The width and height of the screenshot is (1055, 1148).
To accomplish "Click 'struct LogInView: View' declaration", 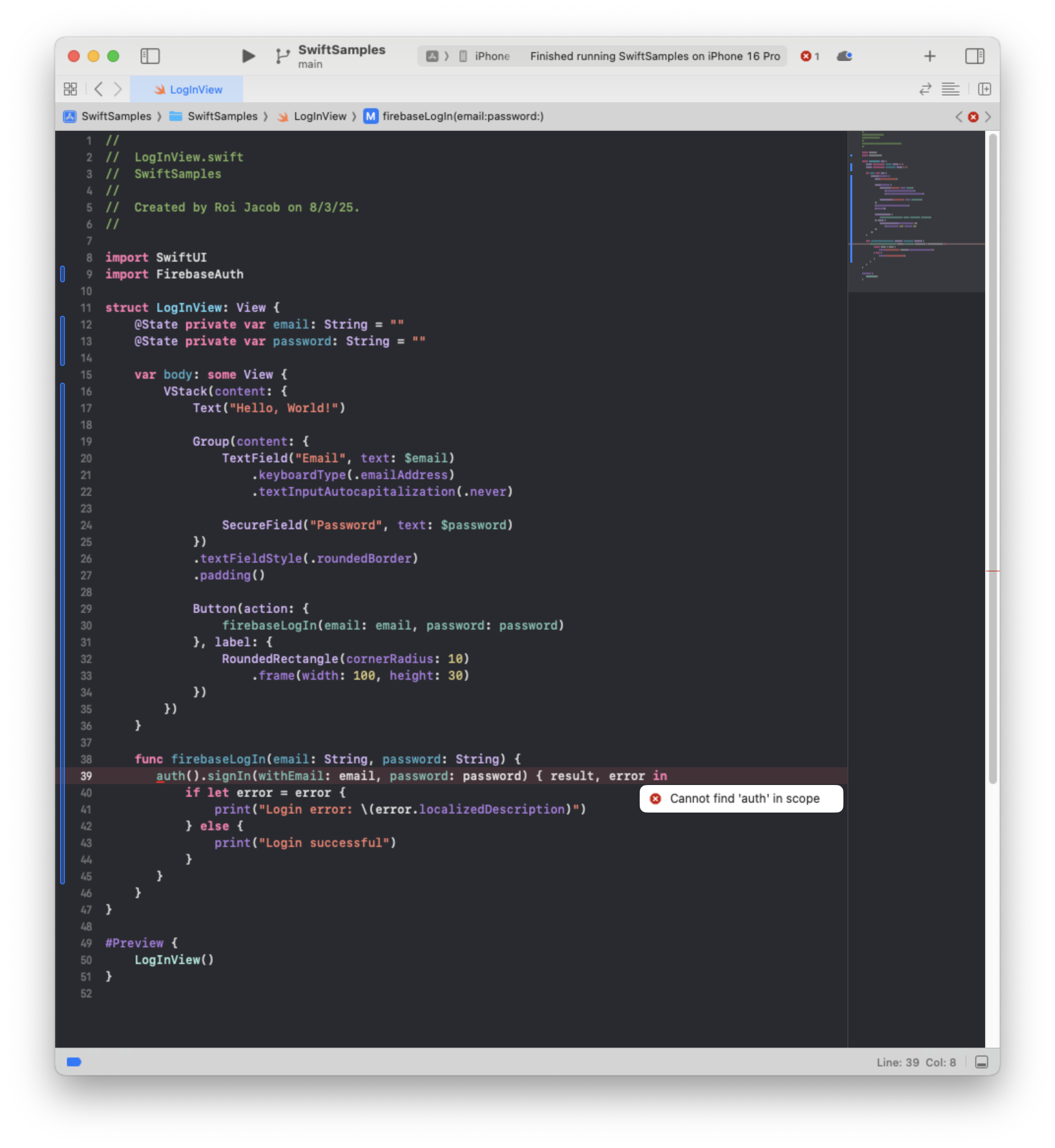I will (192, 308).
